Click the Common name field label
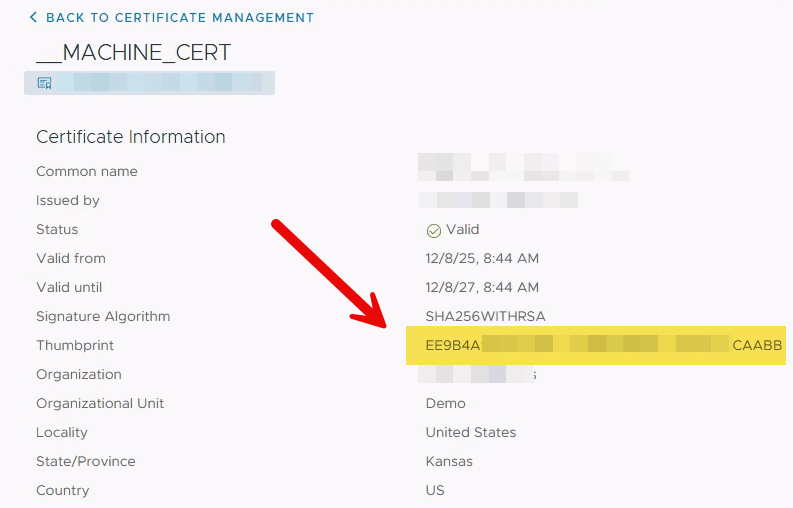 tap(87, 172)
